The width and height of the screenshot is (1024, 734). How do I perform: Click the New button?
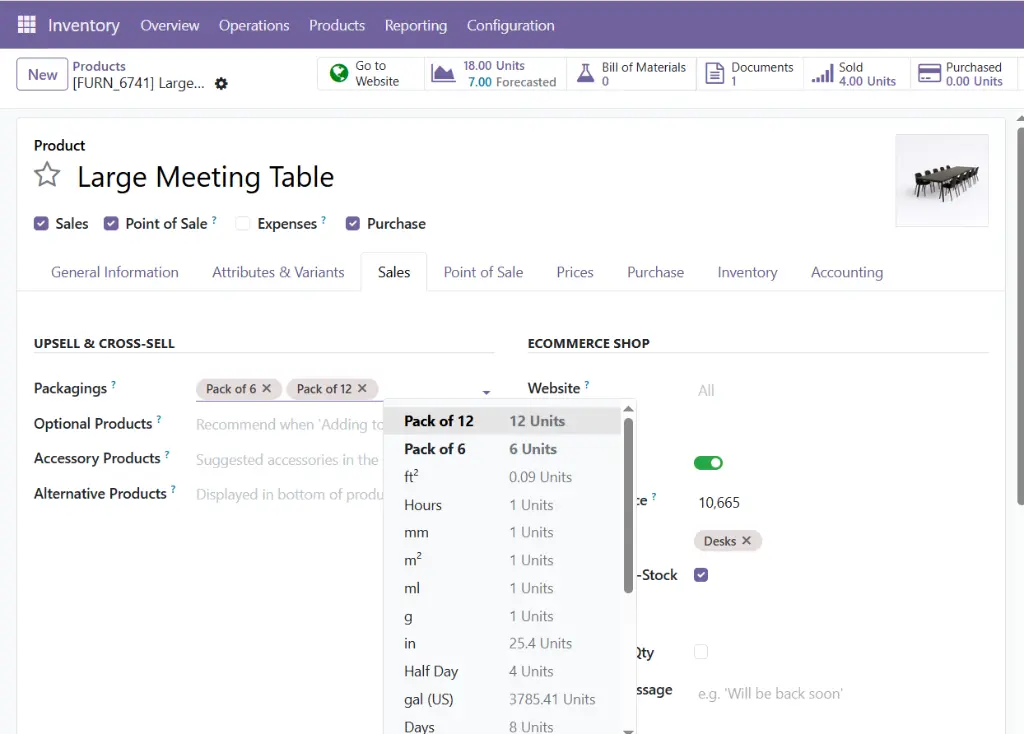[41, 74]
